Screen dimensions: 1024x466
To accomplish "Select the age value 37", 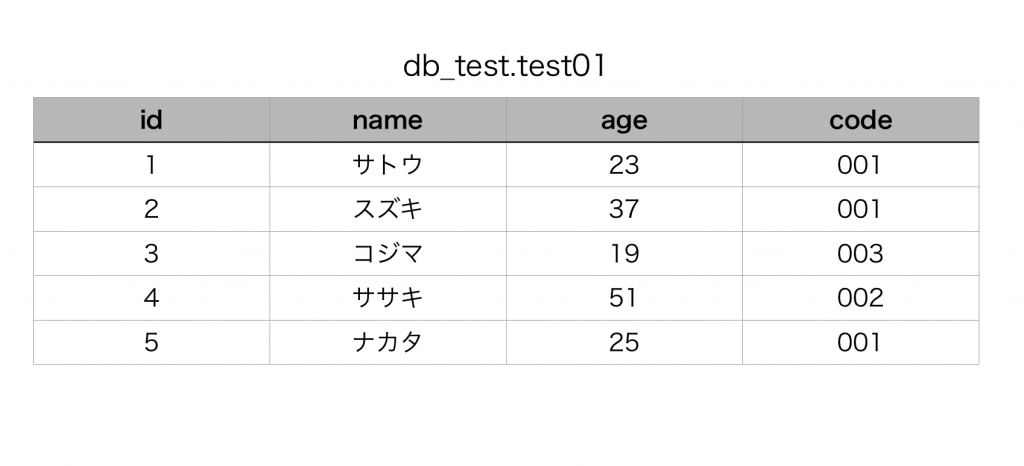I will tap(624, 209).
